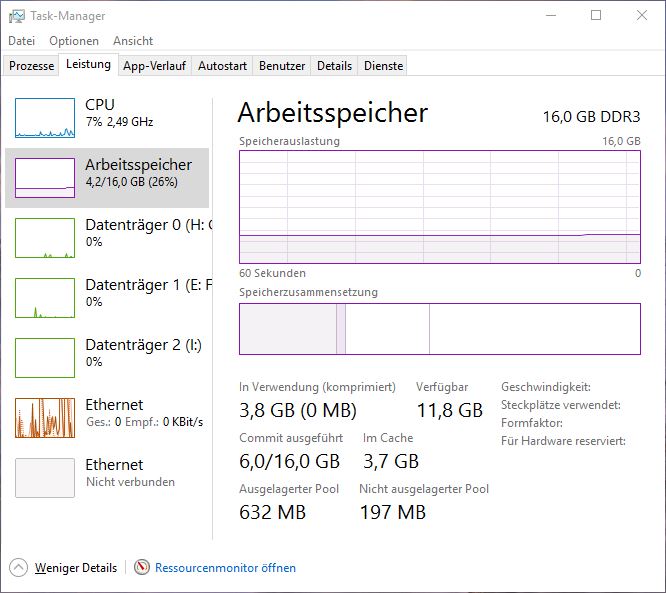The height and width of the screenshot is (593, 666).
Task: Collapse view with Weniger Details arrow
Action: 19,568
